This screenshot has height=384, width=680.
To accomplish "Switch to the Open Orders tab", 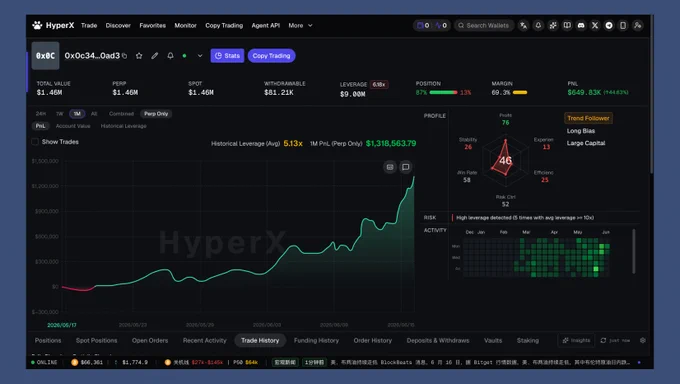I will coord(150,341).
